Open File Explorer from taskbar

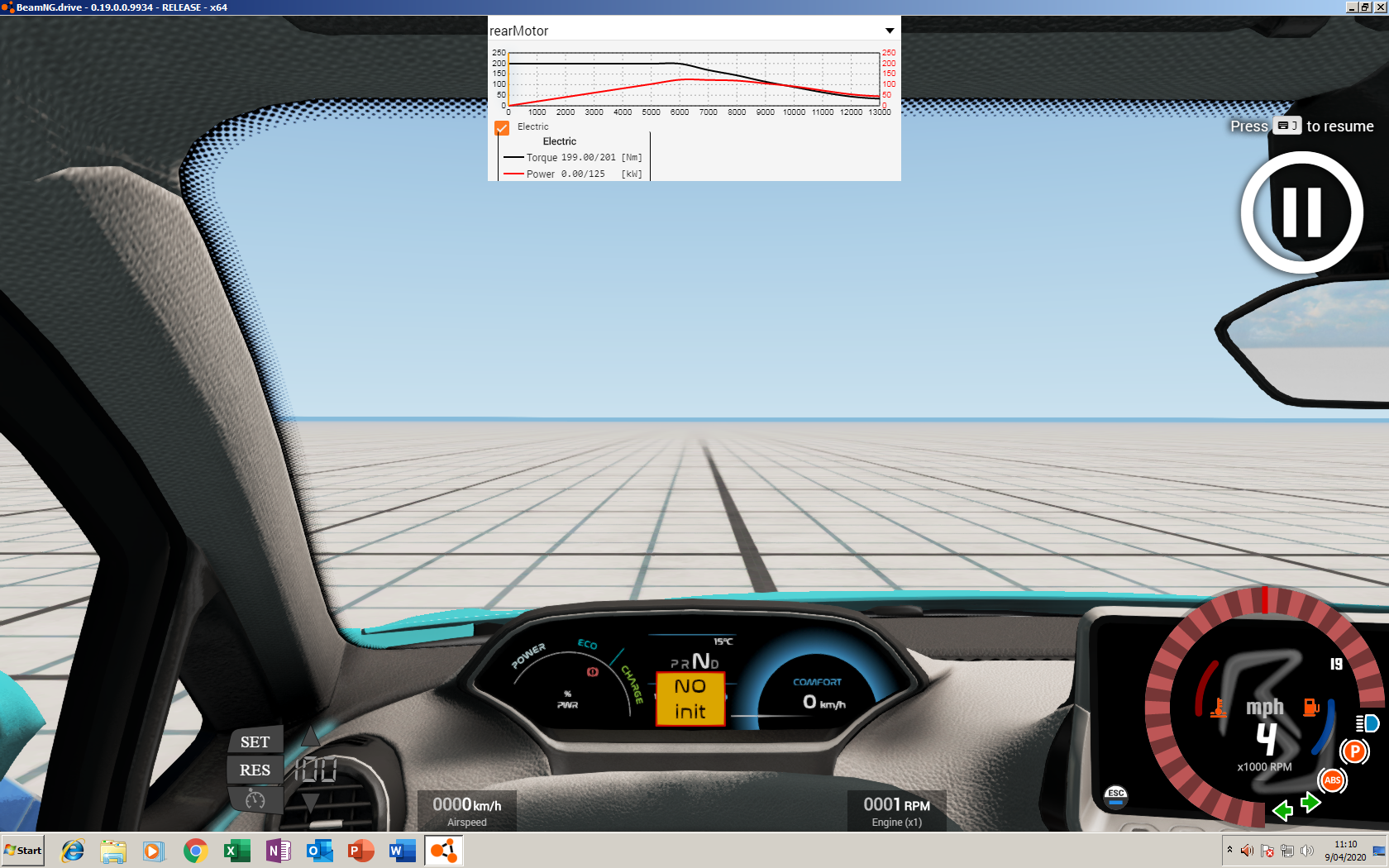click(113, 850)
